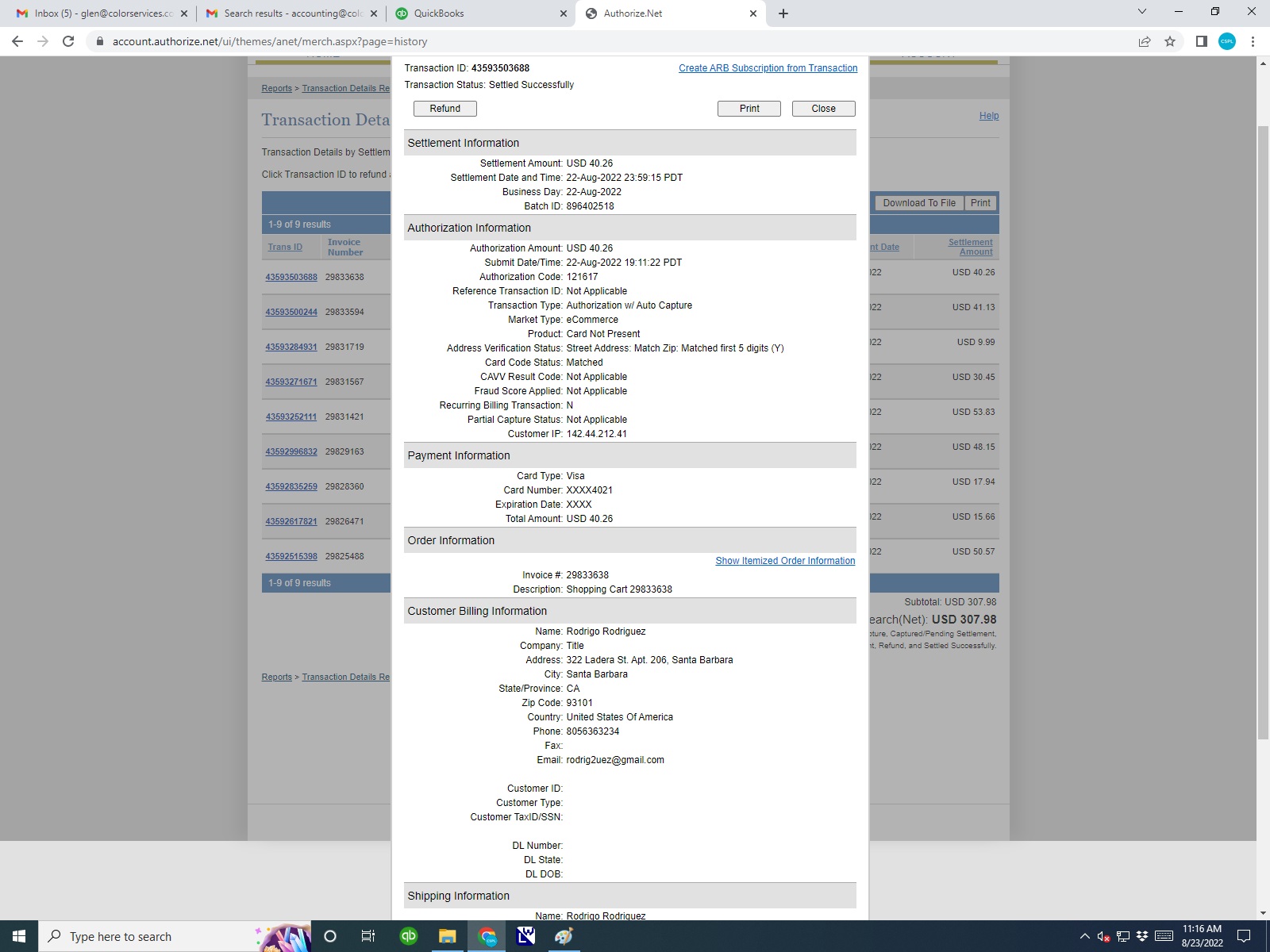Open the new tab plus button

click(x=783, y=13)
